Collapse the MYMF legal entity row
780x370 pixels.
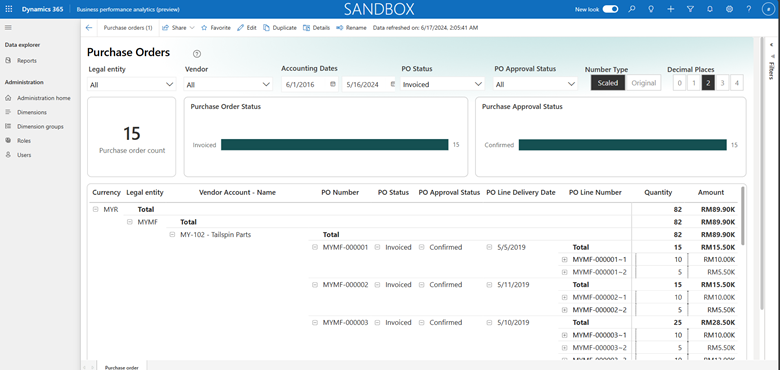coord(130,222)
